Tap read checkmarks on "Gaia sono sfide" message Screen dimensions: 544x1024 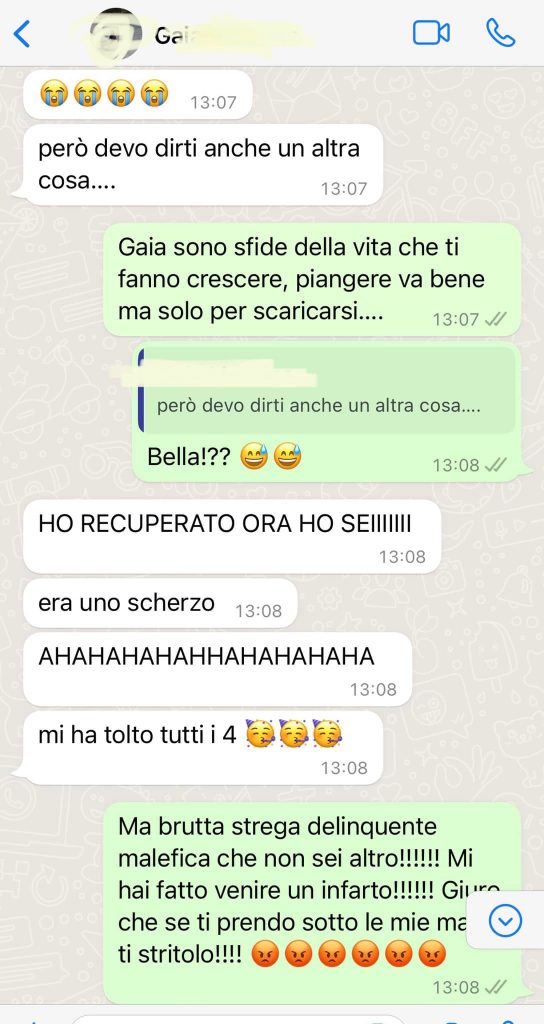[497, 319]
